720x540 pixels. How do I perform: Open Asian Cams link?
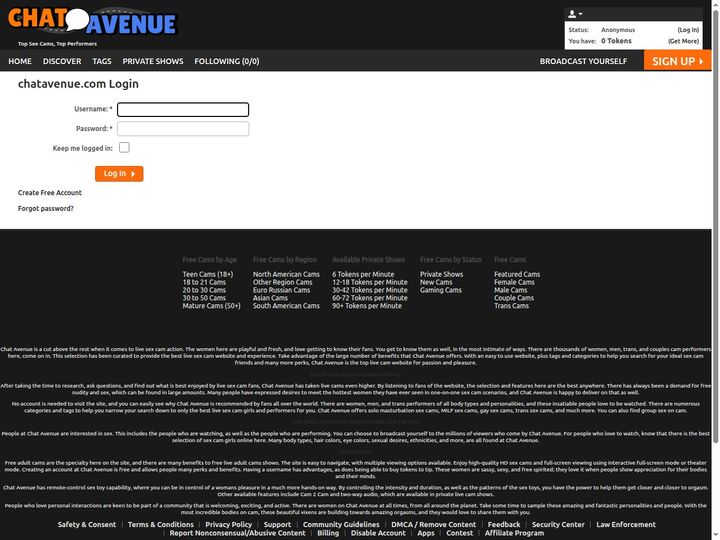270,298
